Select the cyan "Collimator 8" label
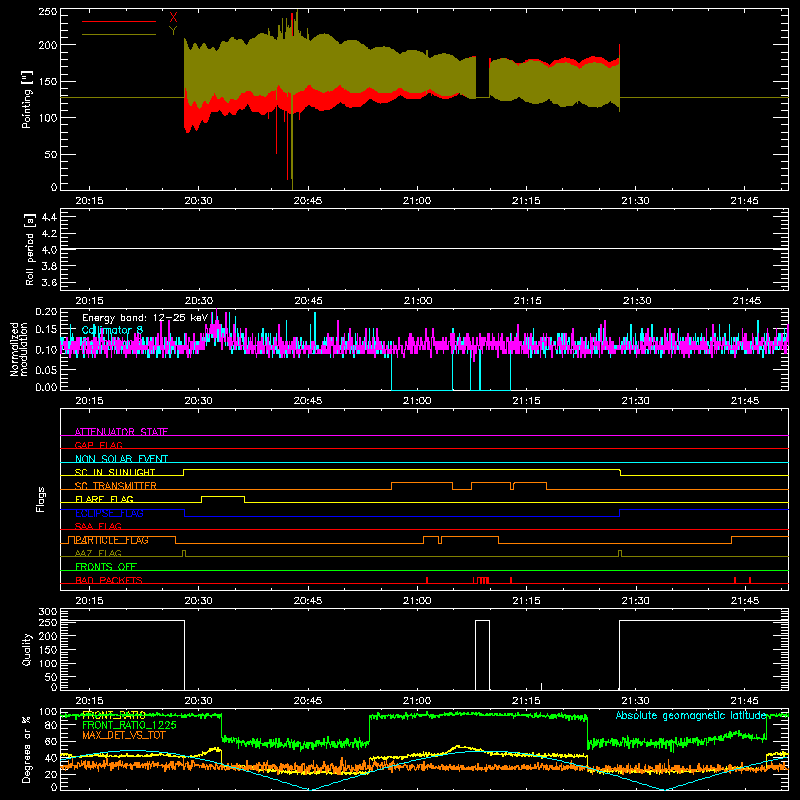Image resolution: width=800 pixels, height=800 pixels. [113, 331]
